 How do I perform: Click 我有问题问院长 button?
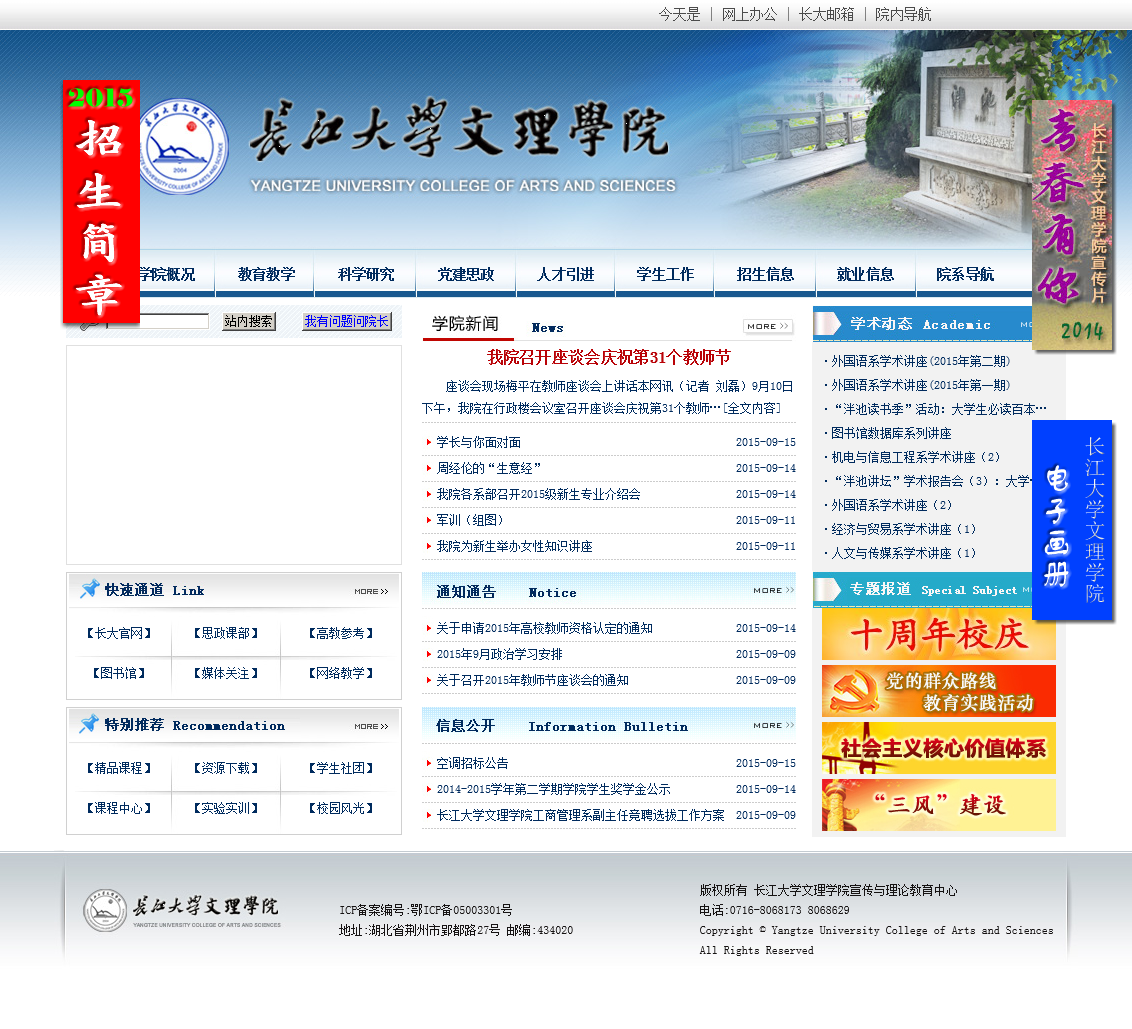[347, 321]
